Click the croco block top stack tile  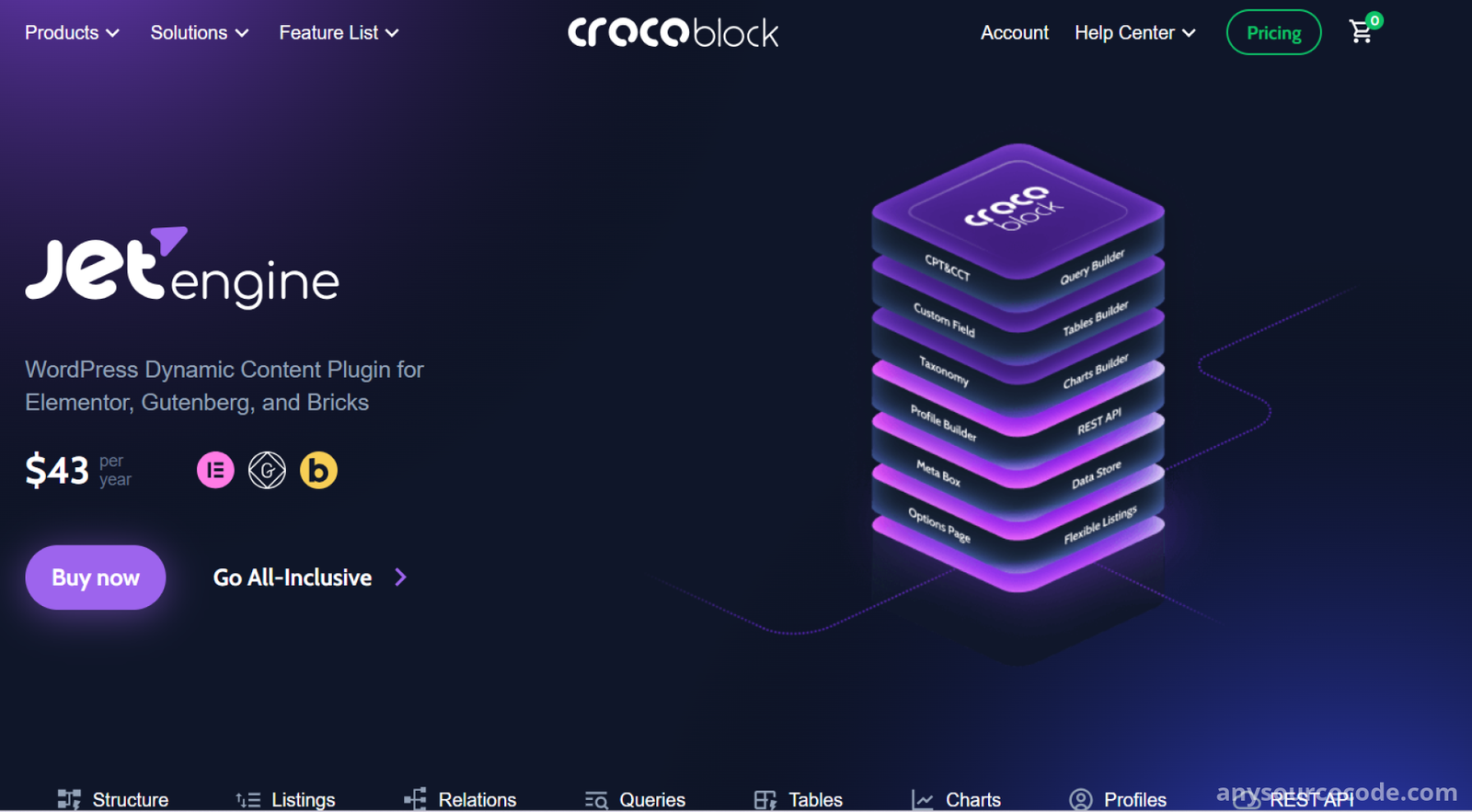(x=1018, y=210)
